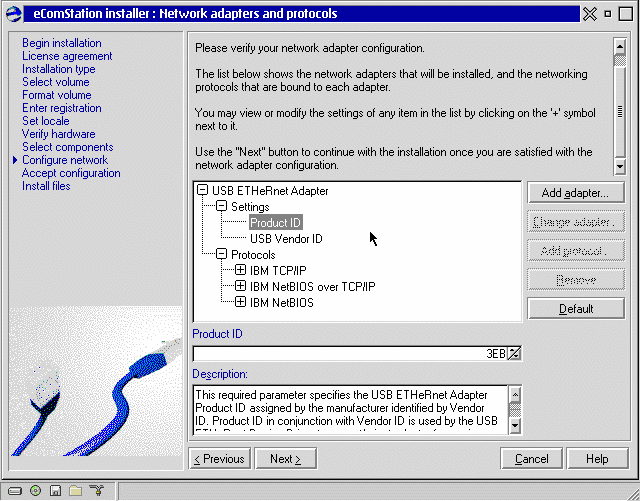This screenshot has height=501, width=640.
Task: Open the hard drive icon in status bar
Action: (x=15, y=490)
